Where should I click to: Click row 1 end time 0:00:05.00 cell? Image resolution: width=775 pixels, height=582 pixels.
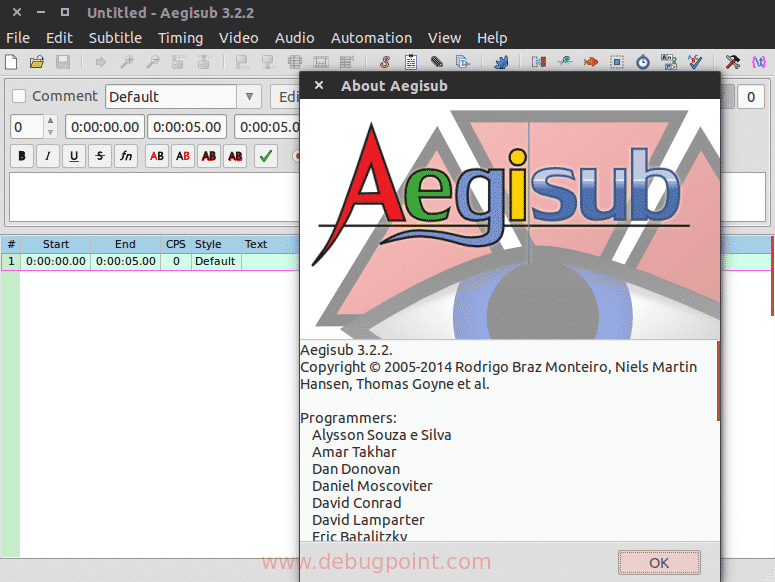pos(126,261)
